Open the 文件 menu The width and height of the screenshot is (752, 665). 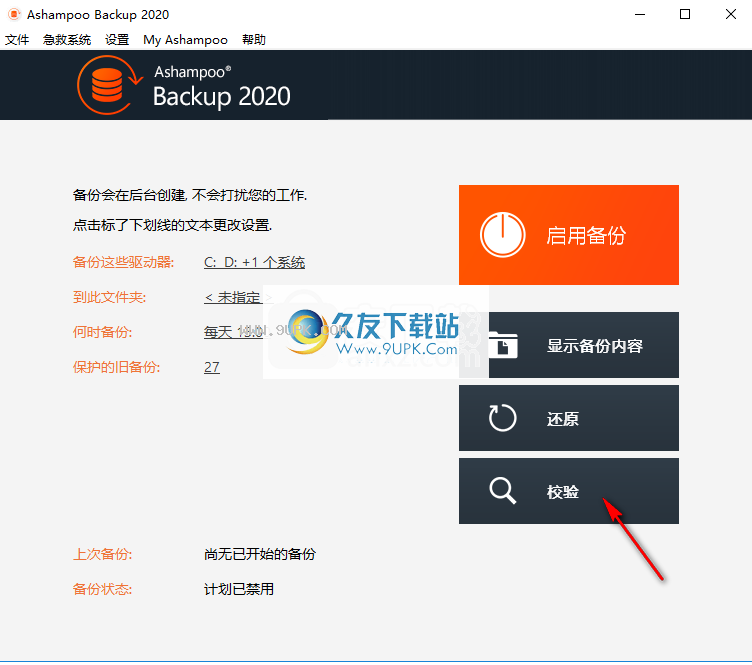point(17,40)
